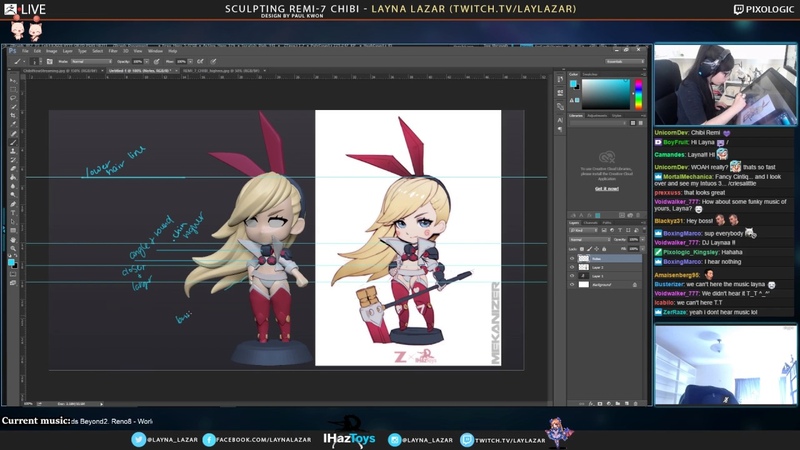Click the Twitch icon in the footer
The image size is (800, 450).
466,439
